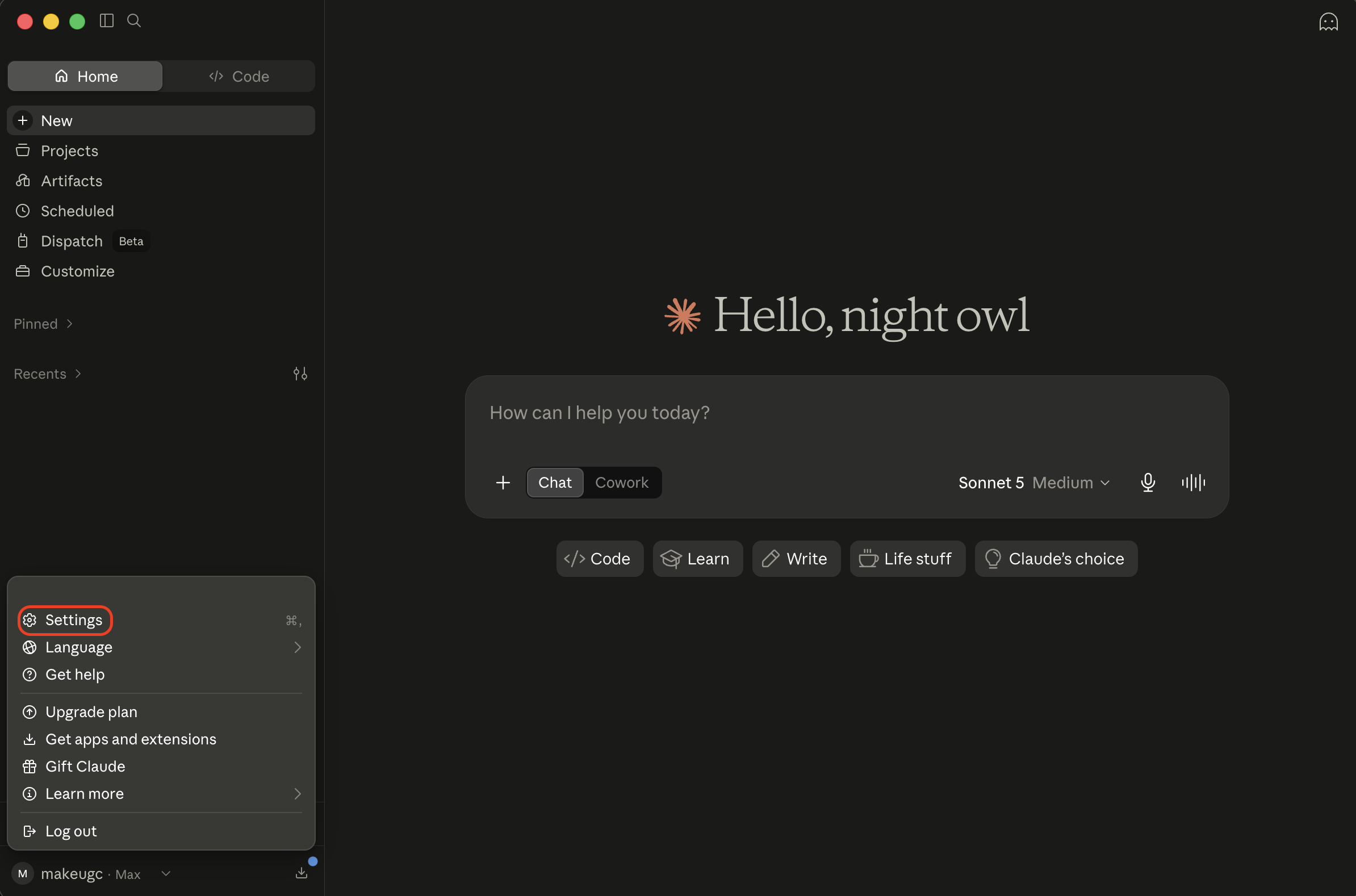Expand the Recents section
Viewport: 1356px width, 896px height.
(x=48, y=374)
